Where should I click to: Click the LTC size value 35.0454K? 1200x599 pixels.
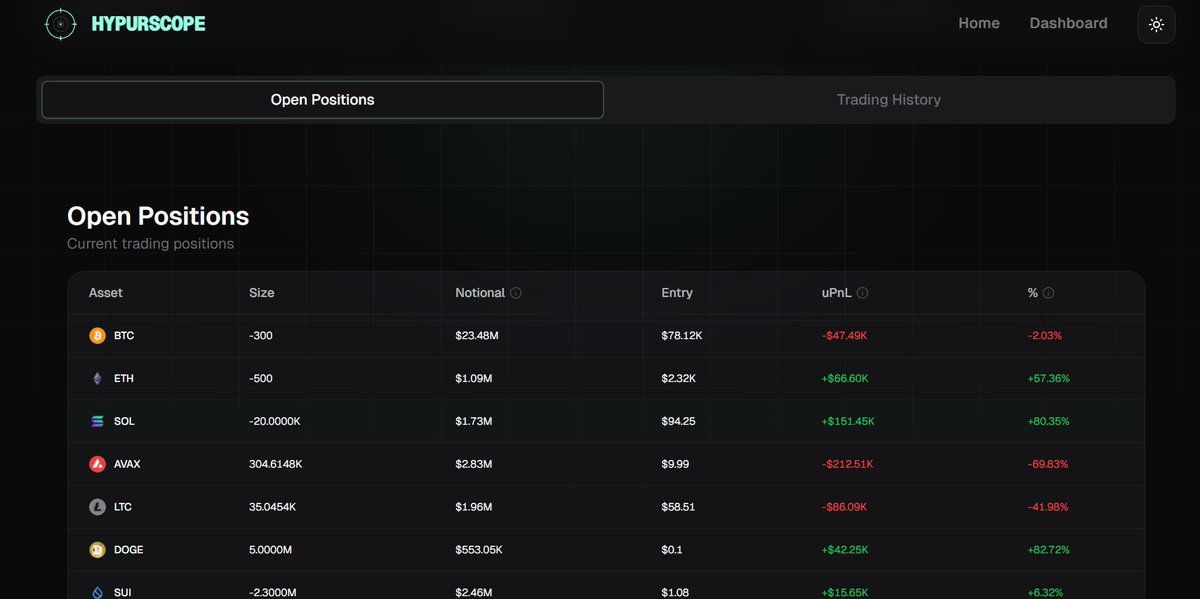click(x=273, y=507)
